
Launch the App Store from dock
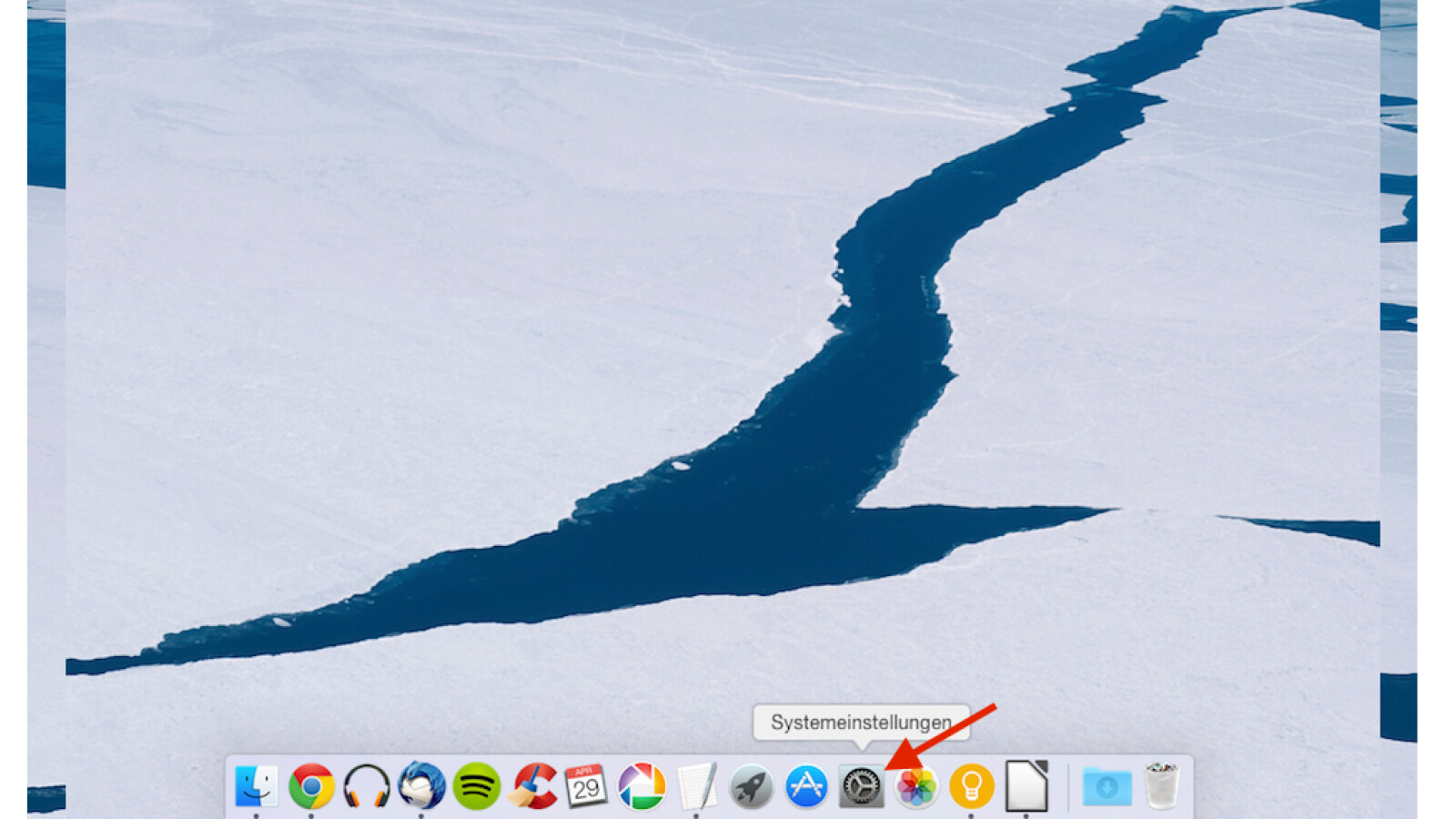point(806,785)
